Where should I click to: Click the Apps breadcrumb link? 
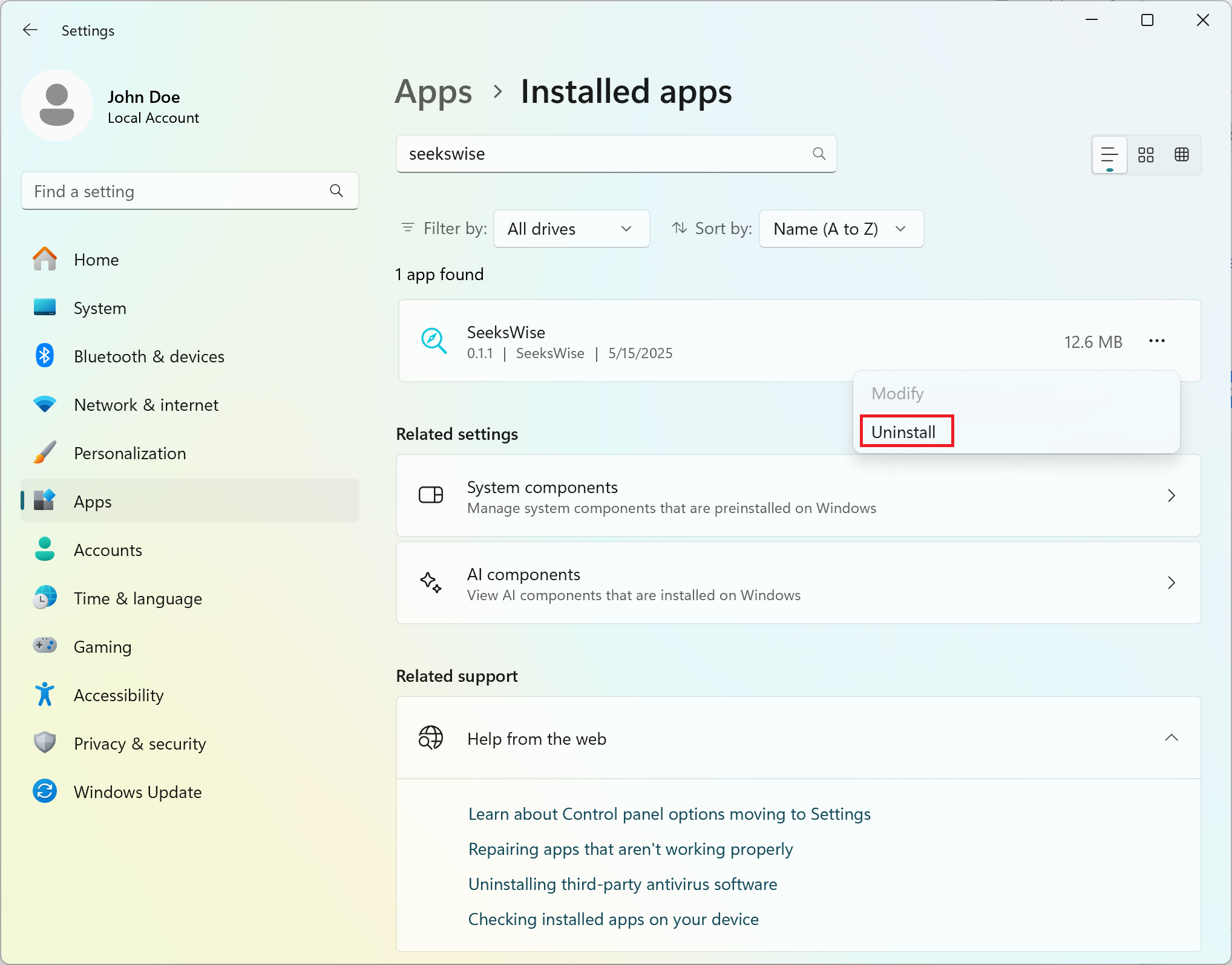pyautogui.click(x=433, y=93)
